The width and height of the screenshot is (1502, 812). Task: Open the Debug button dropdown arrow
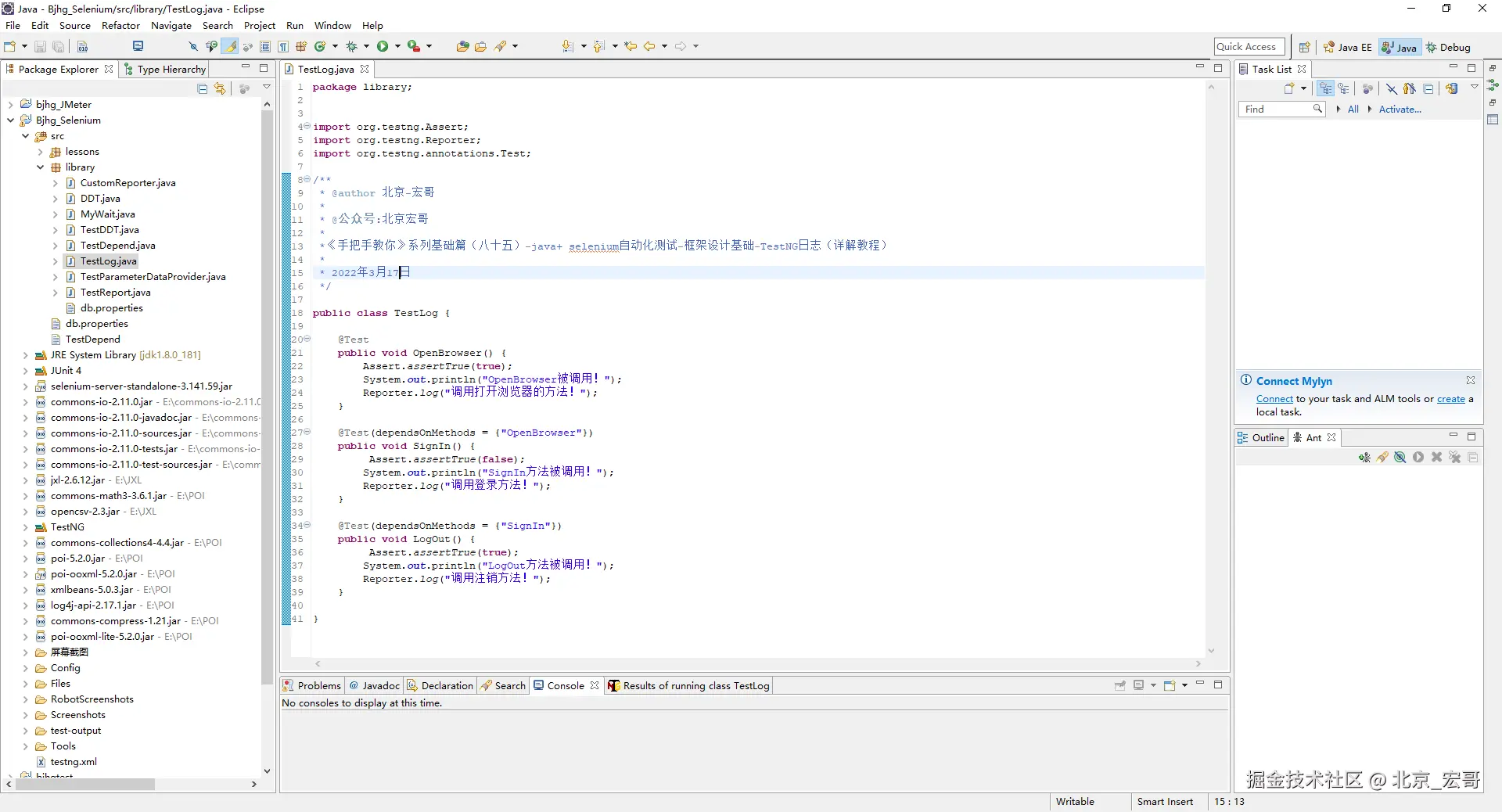[366, 47]
